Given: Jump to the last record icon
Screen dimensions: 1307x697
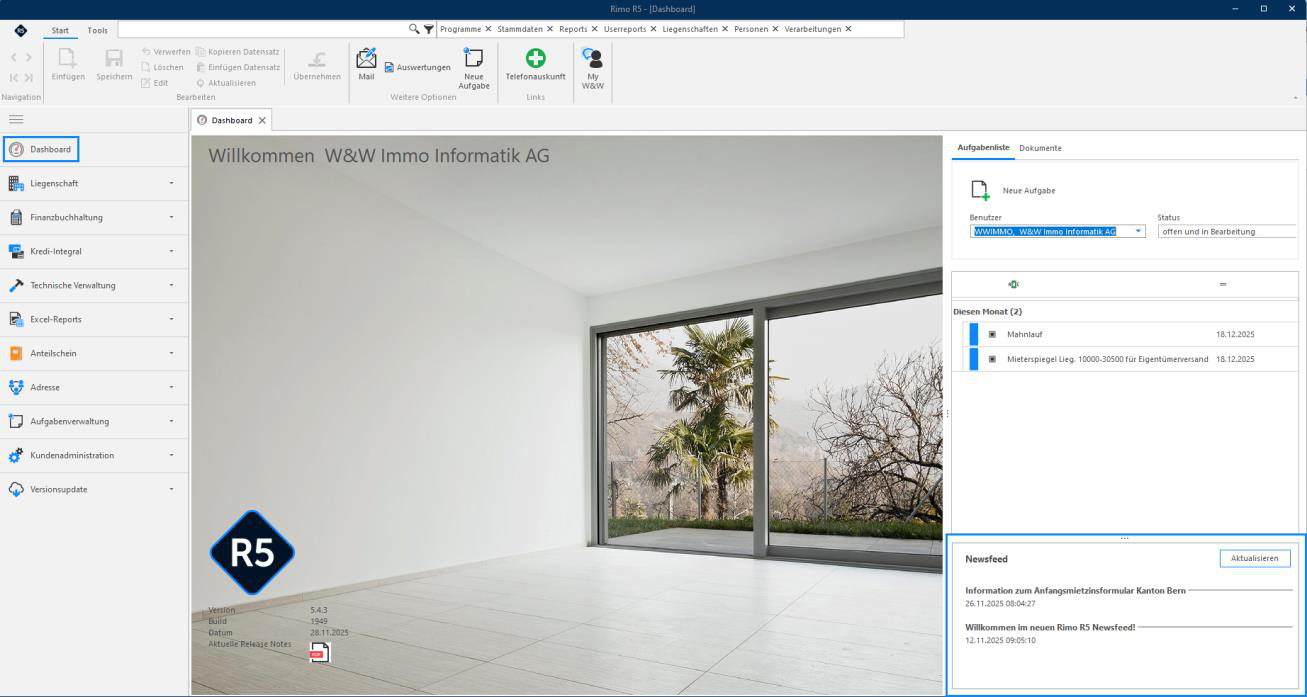Looking at the screenshot, I should [x=28, y=77].
